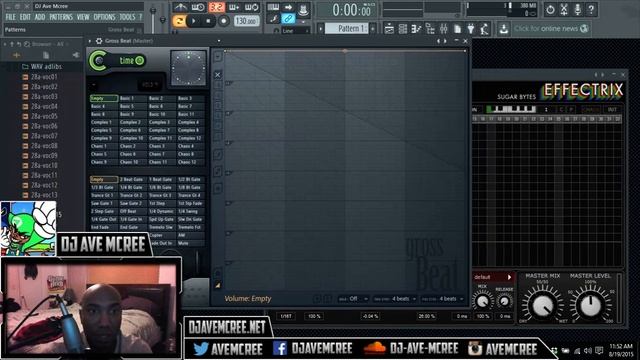Open Gross Beat plugin options gear

[99, 41]
